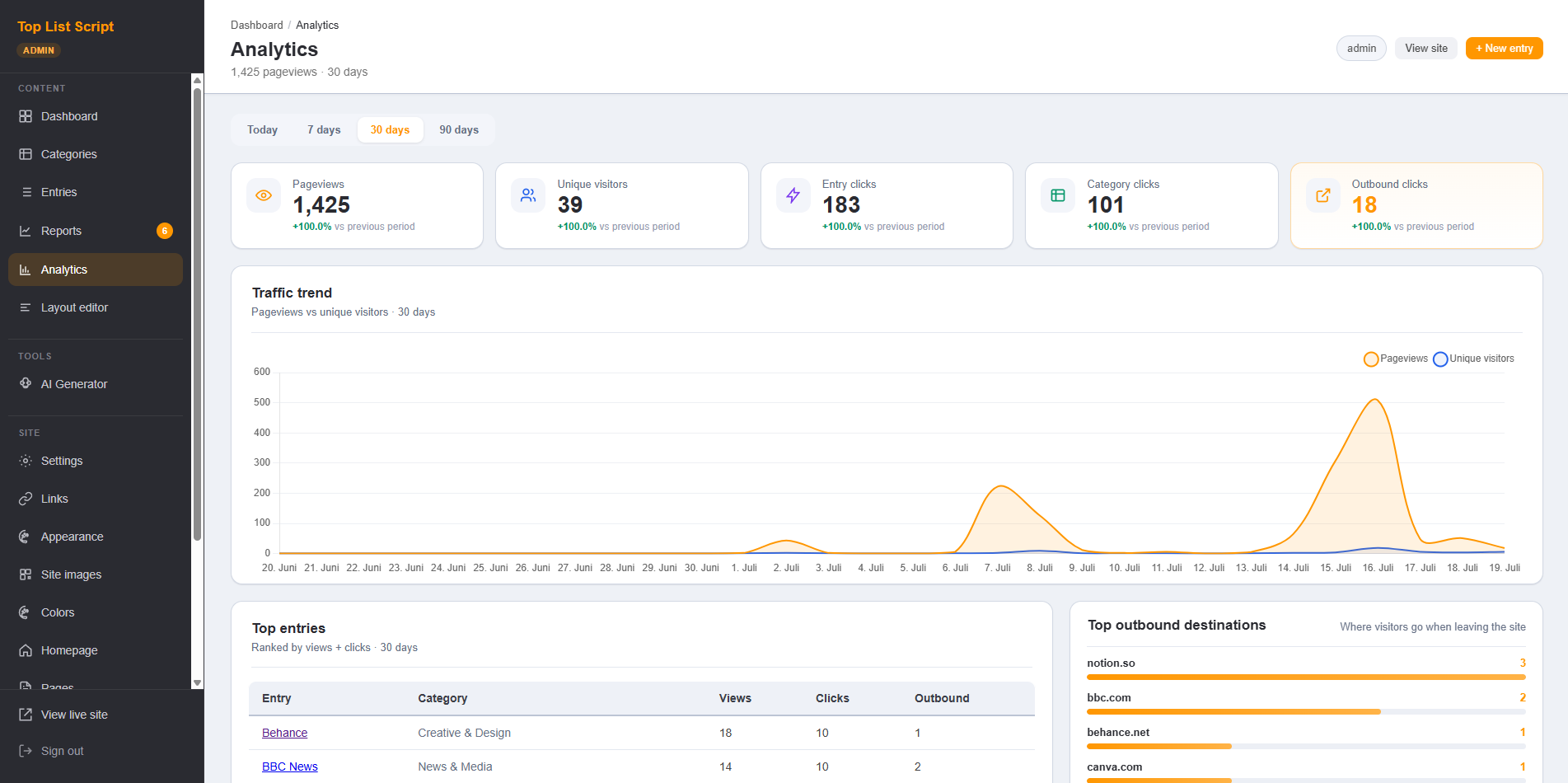Click the AI Generator icon
This screenshot has height=783, width=1568.
click(x=26, y=383)
